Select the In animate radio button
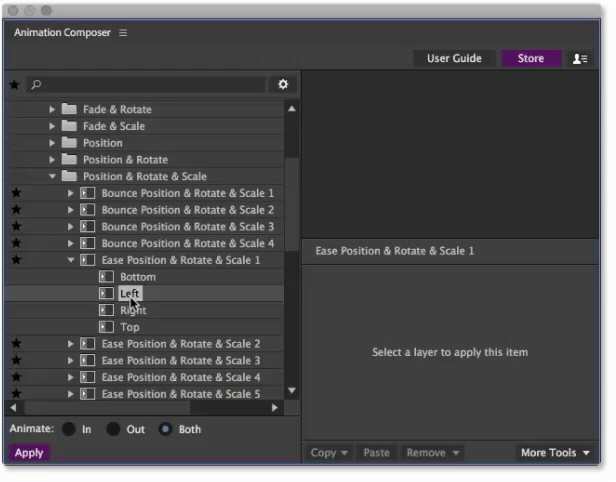 coord(69,429)
